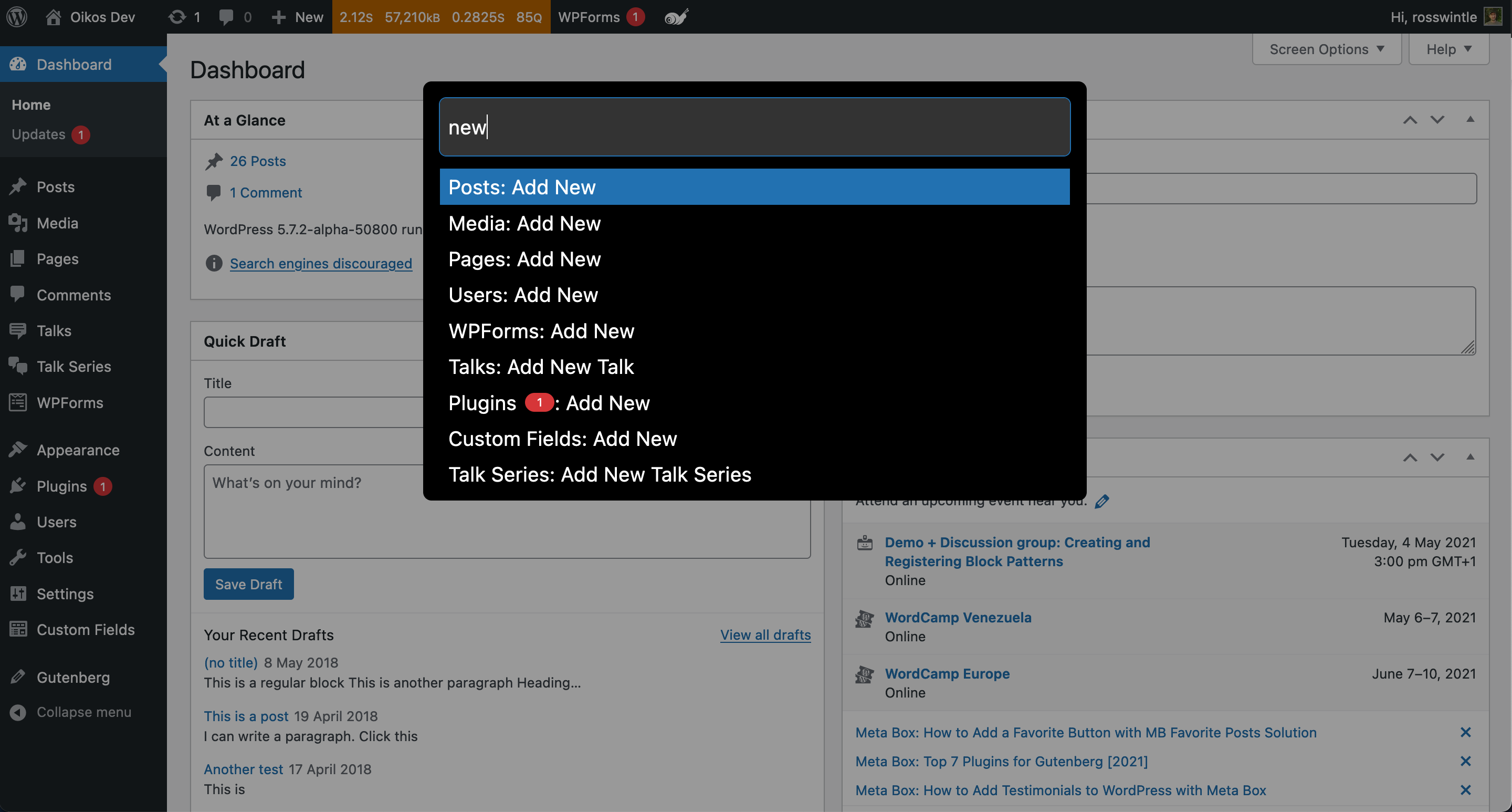Expand the Screen Options panel

click(x=1327, y=49)
